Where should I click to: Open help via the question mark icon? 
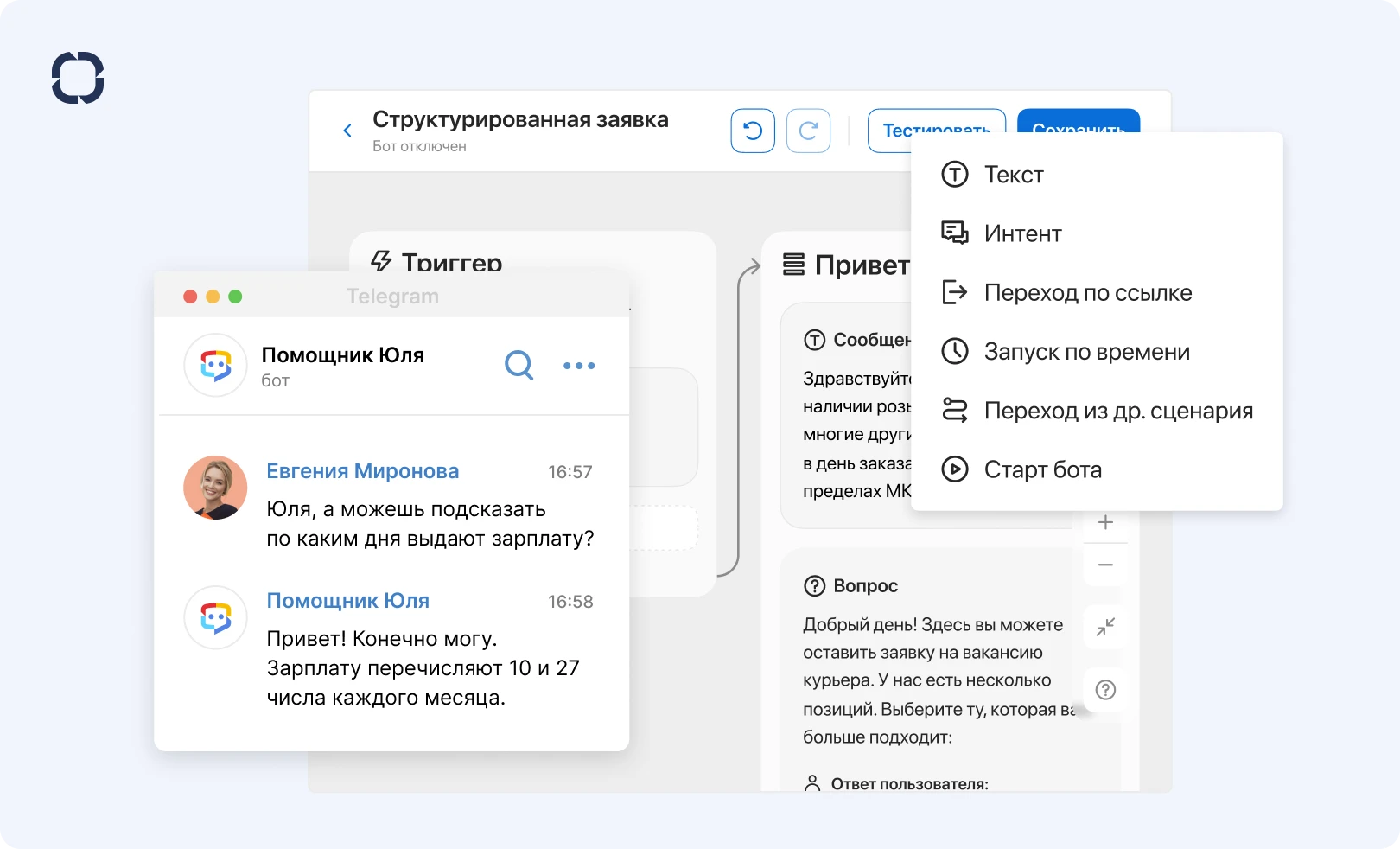click(1104, 690)
